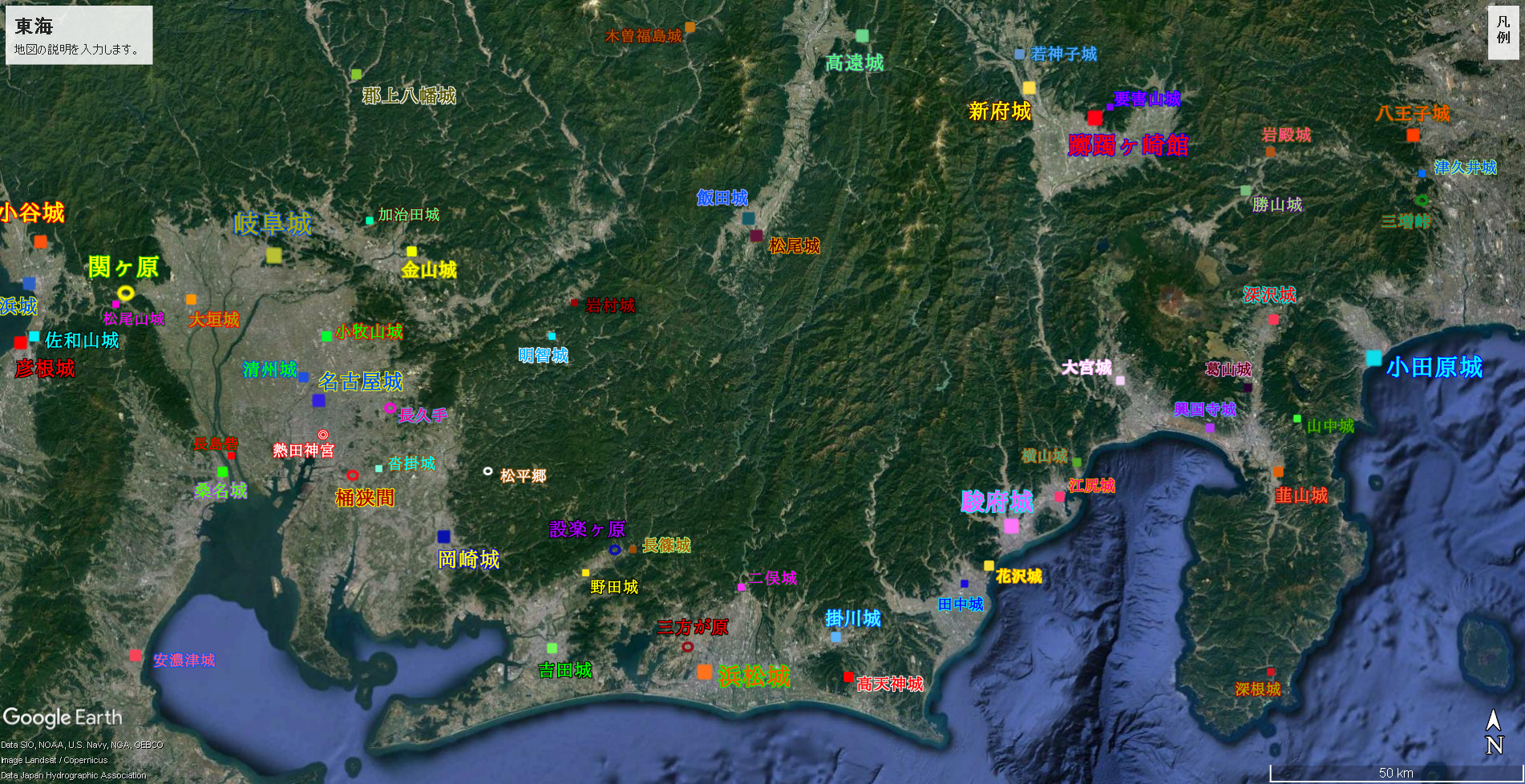Click the 東海 map title
Viewport: 1525px width, 784px height.
[x=34, y=26]
